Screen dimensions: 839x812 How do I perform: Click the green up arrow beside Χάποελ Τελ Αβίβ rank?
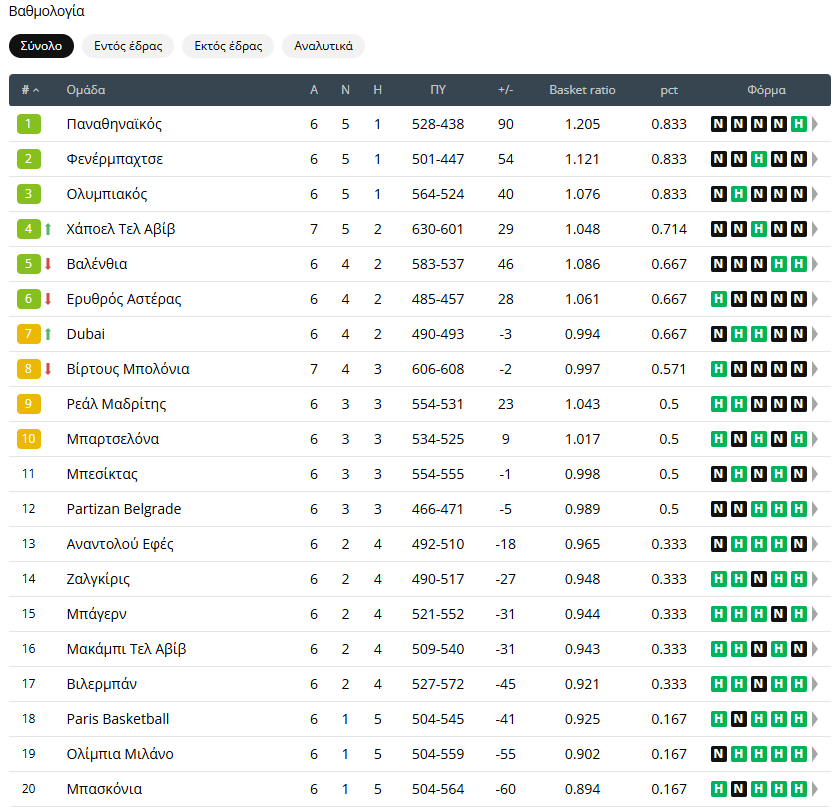48,229
